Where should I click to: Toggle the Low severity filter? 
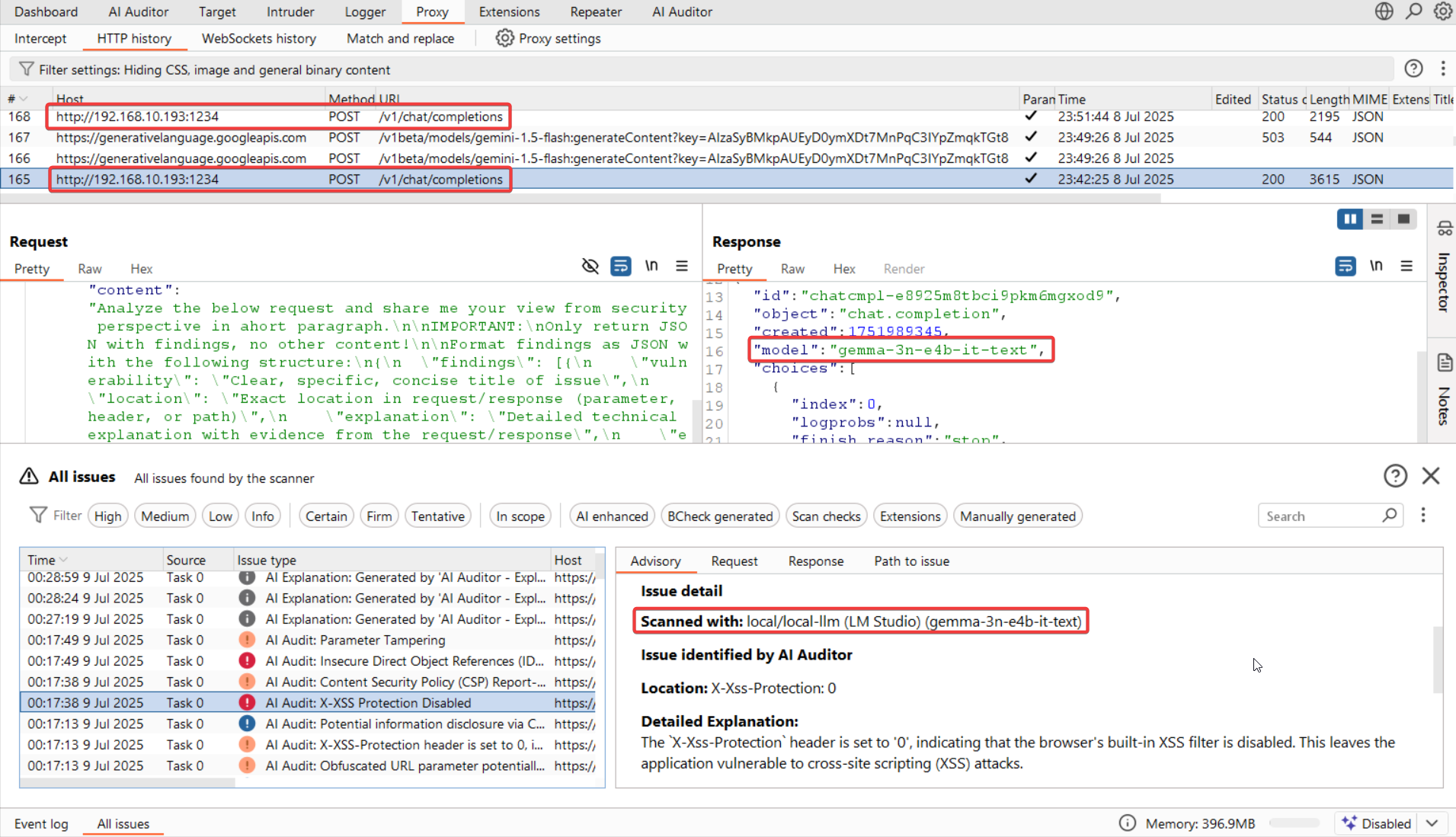coord(220,516)
